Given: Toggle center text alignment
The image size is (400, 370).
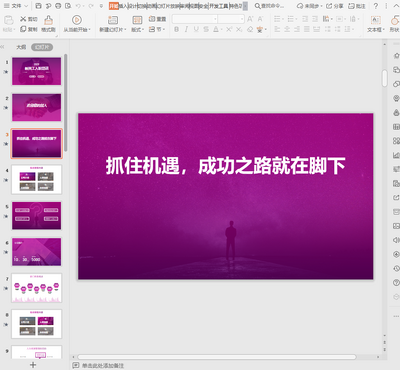Looking at the screenshot, I should [x=287, y=29].
